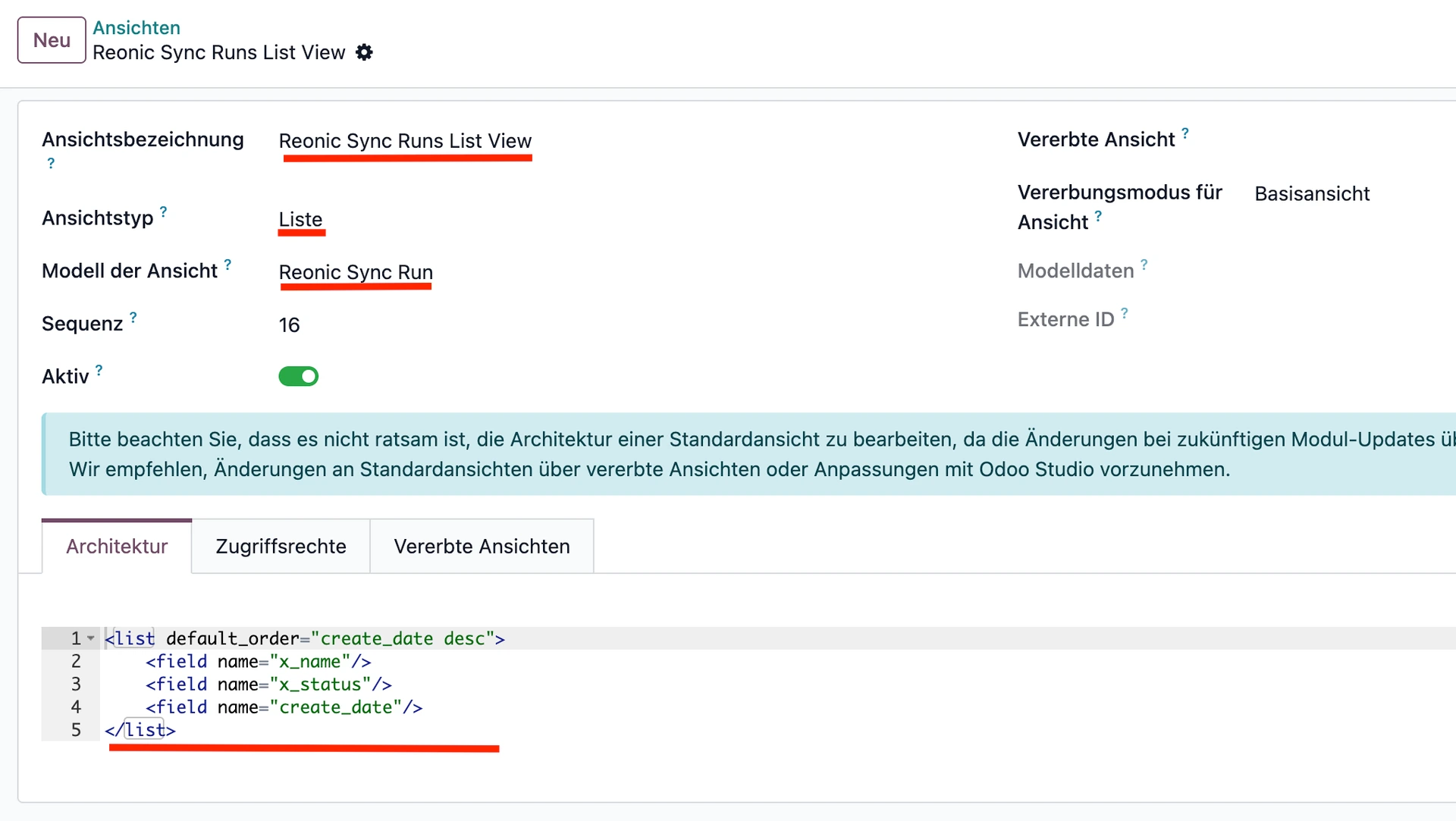Switch to the Zugriffsrechte tab
1456x821 pixels.
coord(281,547)
